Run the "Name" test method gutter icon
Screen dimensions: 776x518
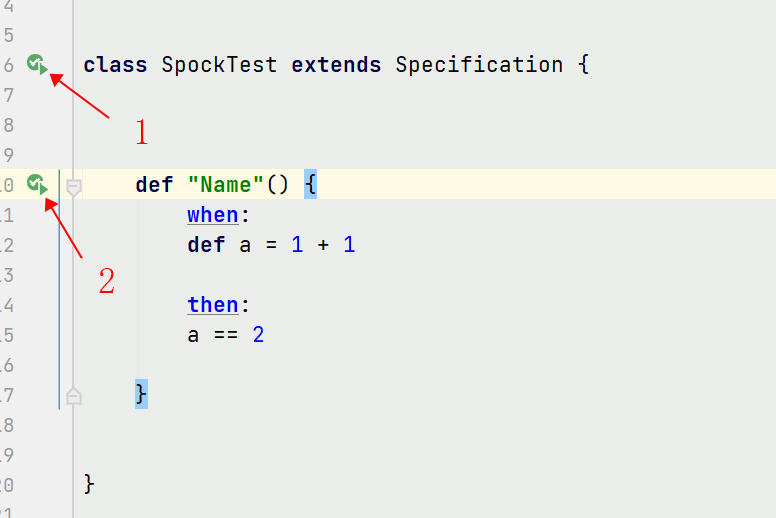37,184
